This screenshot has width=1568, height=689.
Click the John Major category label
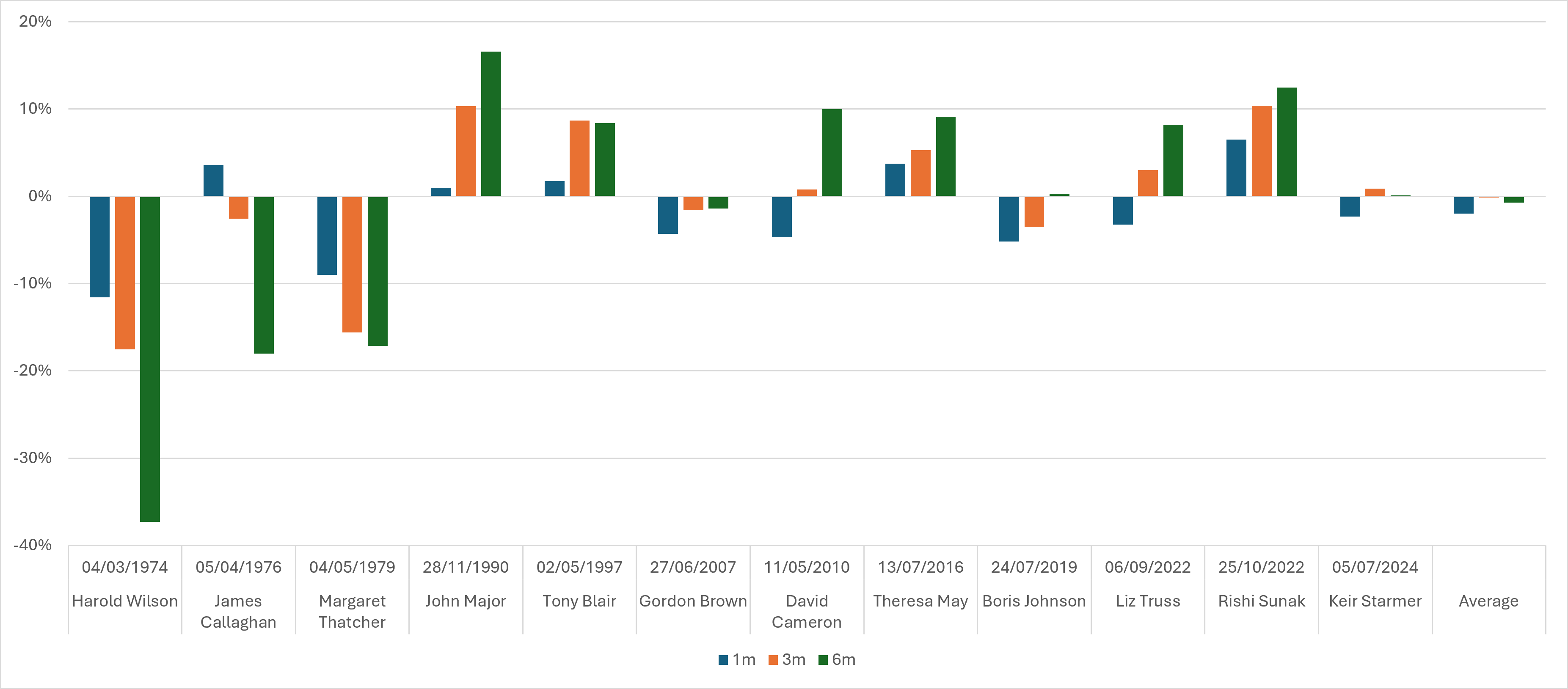coord(466,601)
